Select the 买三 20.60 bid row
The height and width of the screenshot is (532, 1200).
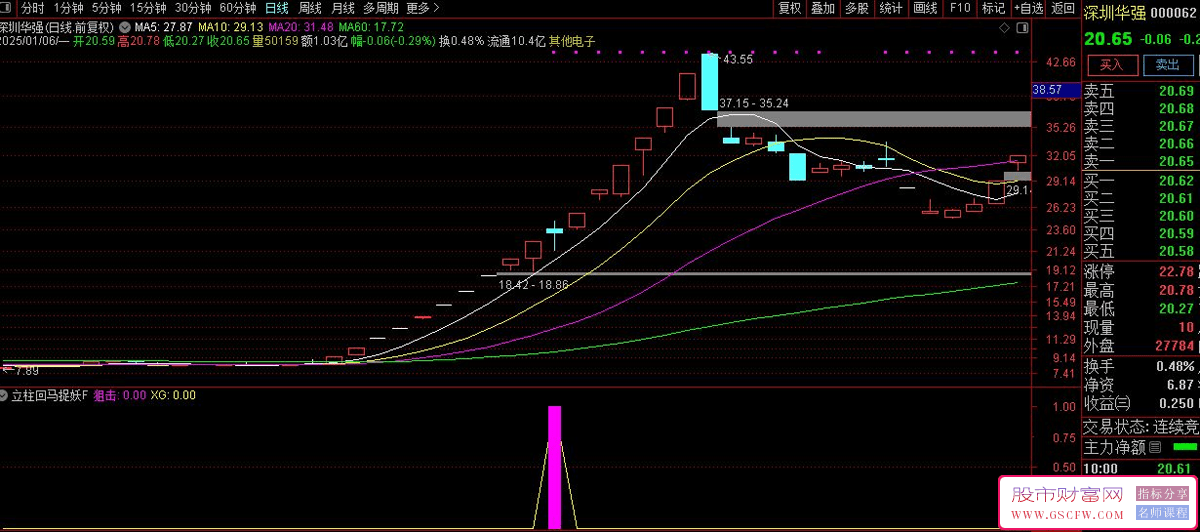pyautogui.click(x=1141, y=216)
